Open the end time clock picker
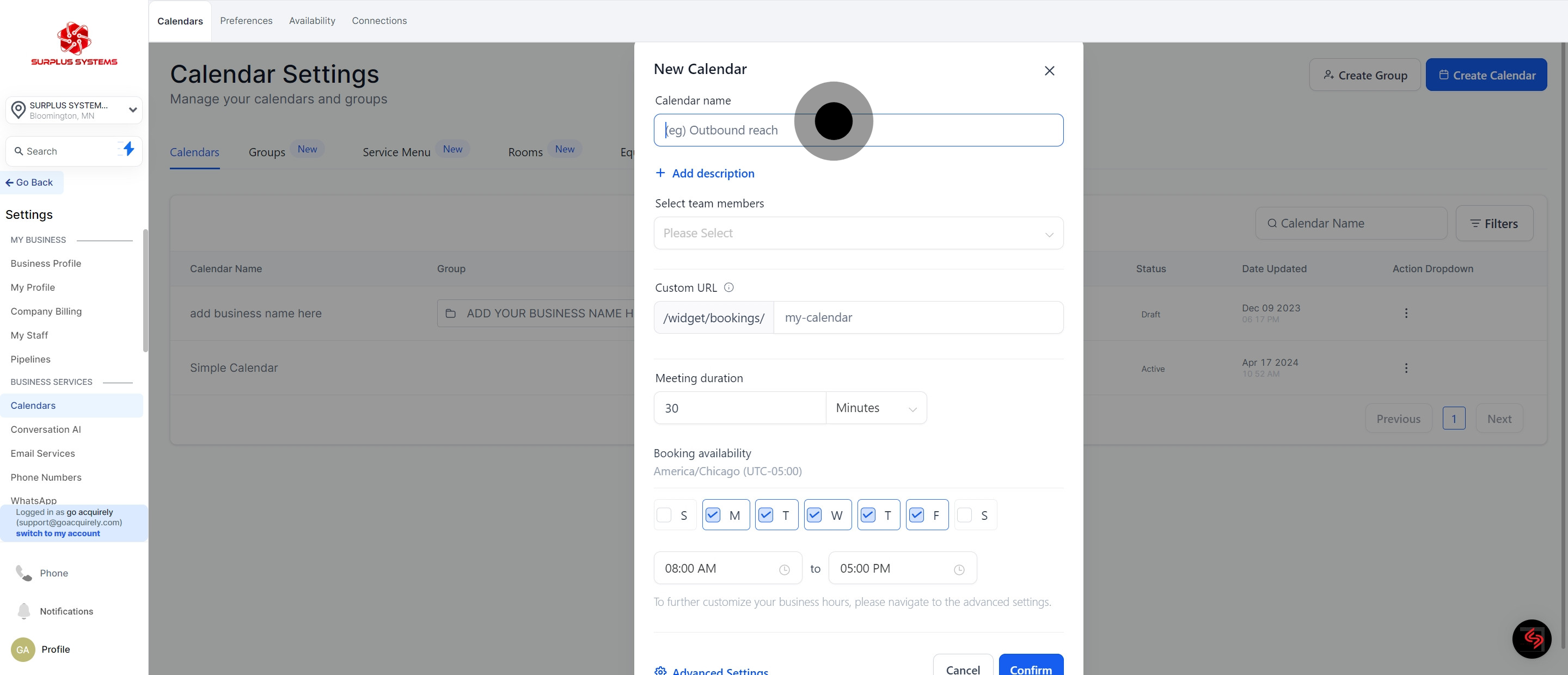 click(x=959, y=569)
